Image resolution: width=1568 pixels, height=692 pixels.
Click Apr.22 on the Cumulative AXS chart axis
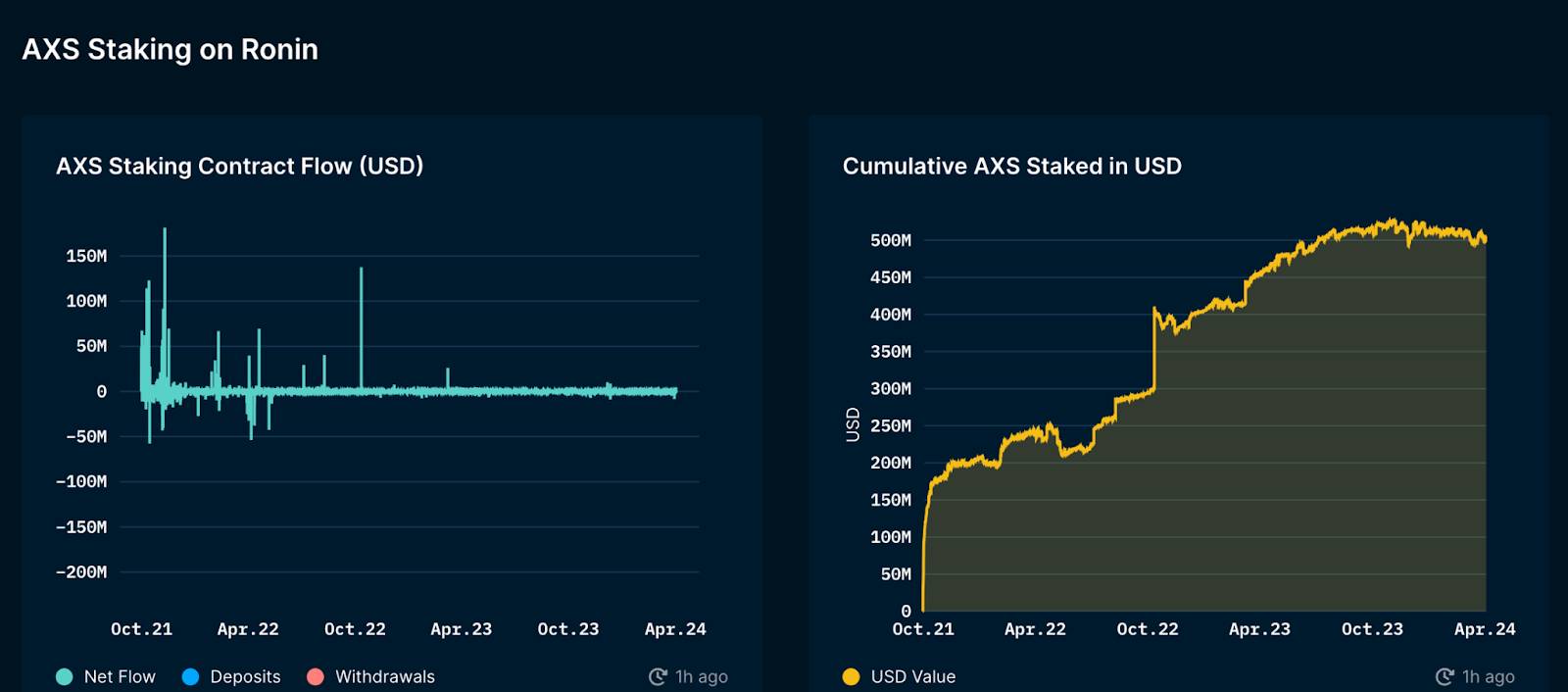1035,629
